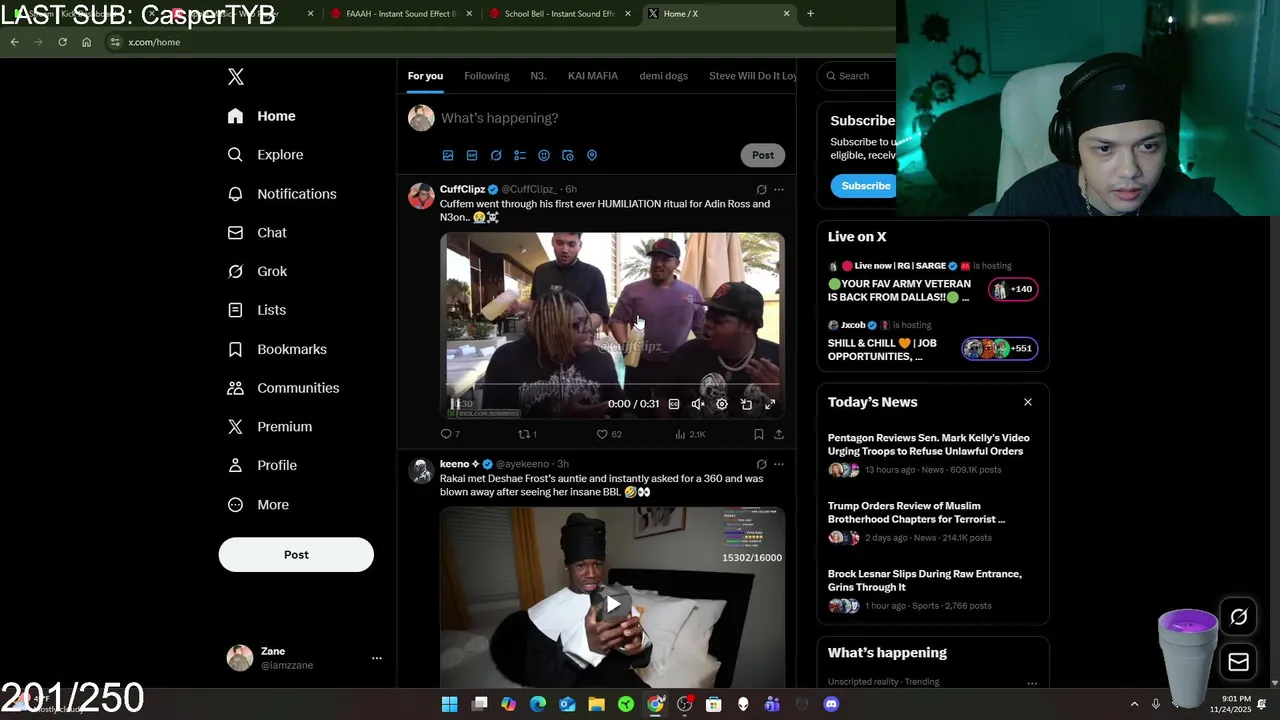Viewport: 1280px width, 720px height.
Task: Click Grok icon on CuffClipz post
Action: coord(761,189)
